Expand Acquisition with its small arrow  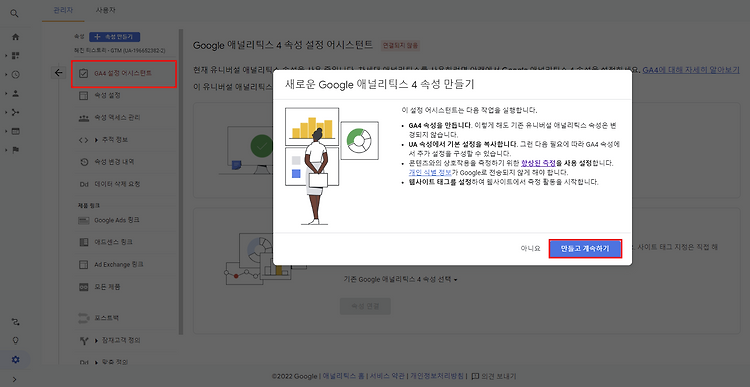(6, 112)
